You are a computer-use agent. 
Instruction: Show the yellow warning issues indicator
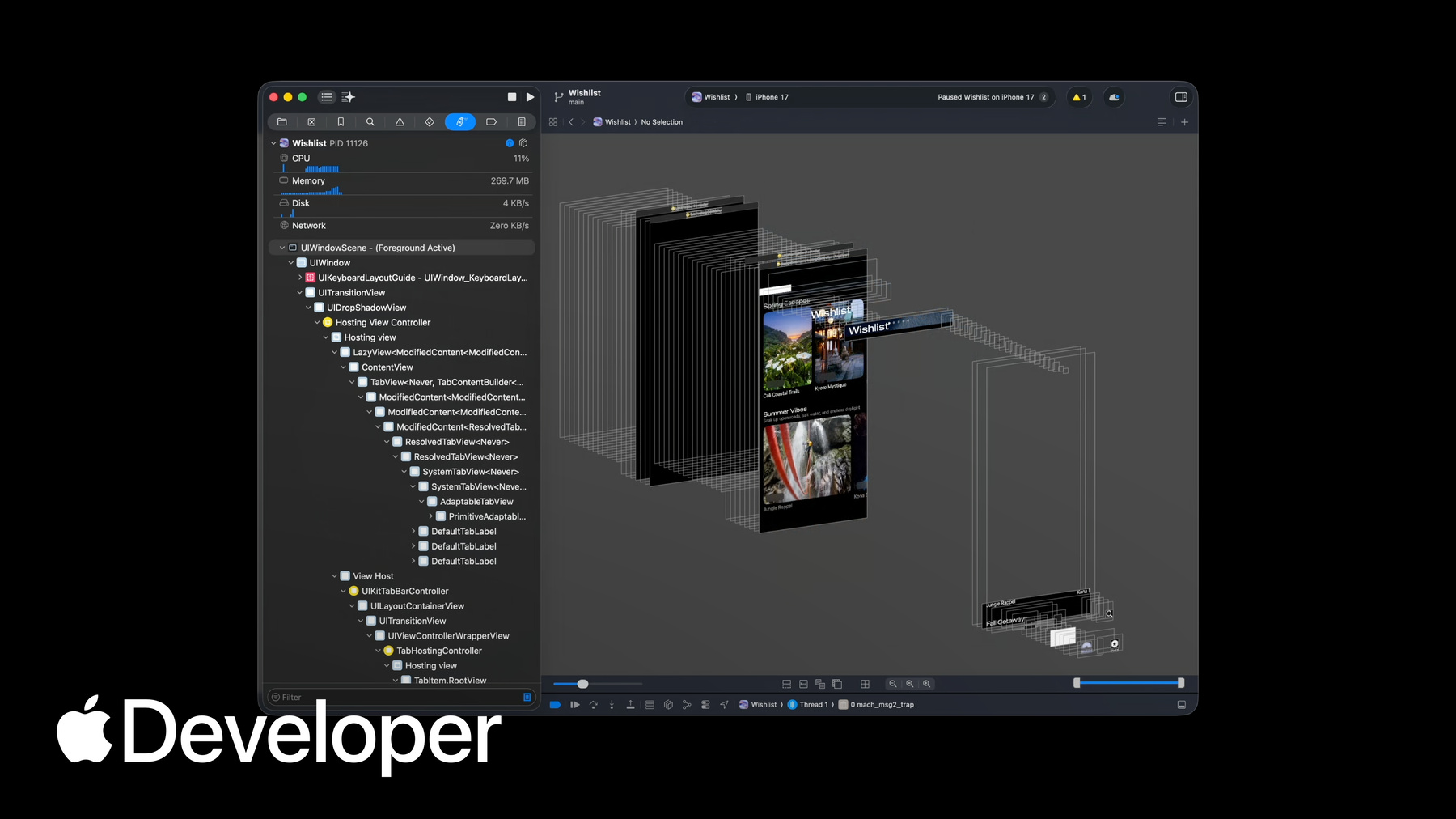[x=1079, y=97]
